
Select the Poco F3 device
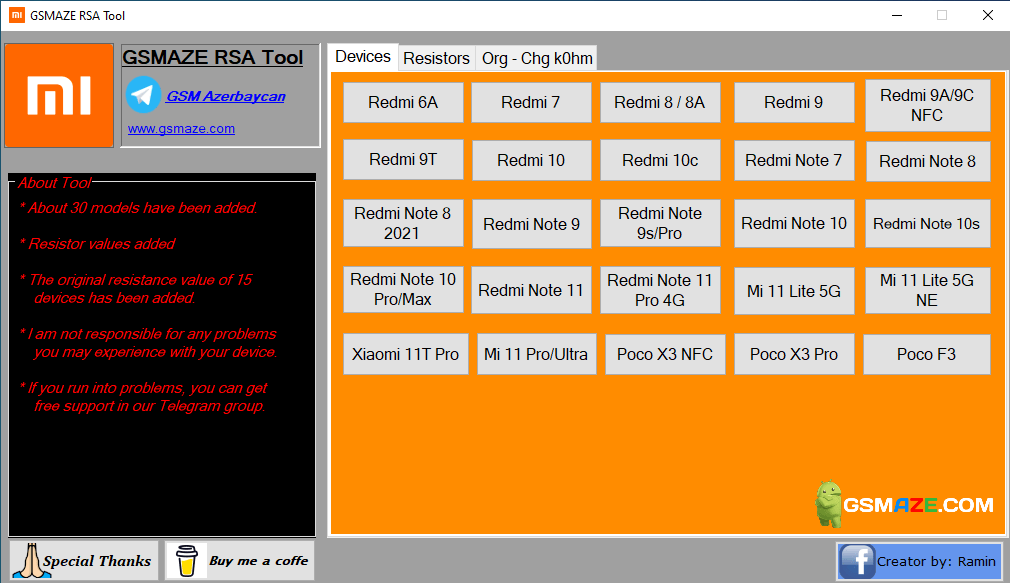click(926, 354)
